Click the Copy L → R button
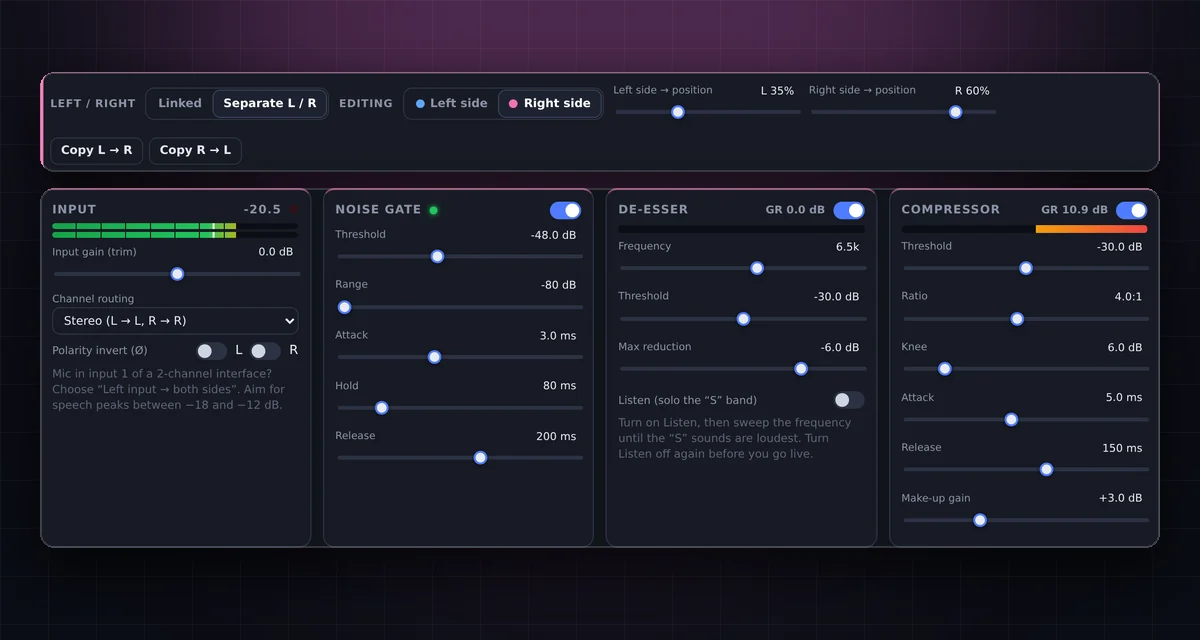Image resolution: width=1200 pixels, height=640 pixels. (97, 150)
